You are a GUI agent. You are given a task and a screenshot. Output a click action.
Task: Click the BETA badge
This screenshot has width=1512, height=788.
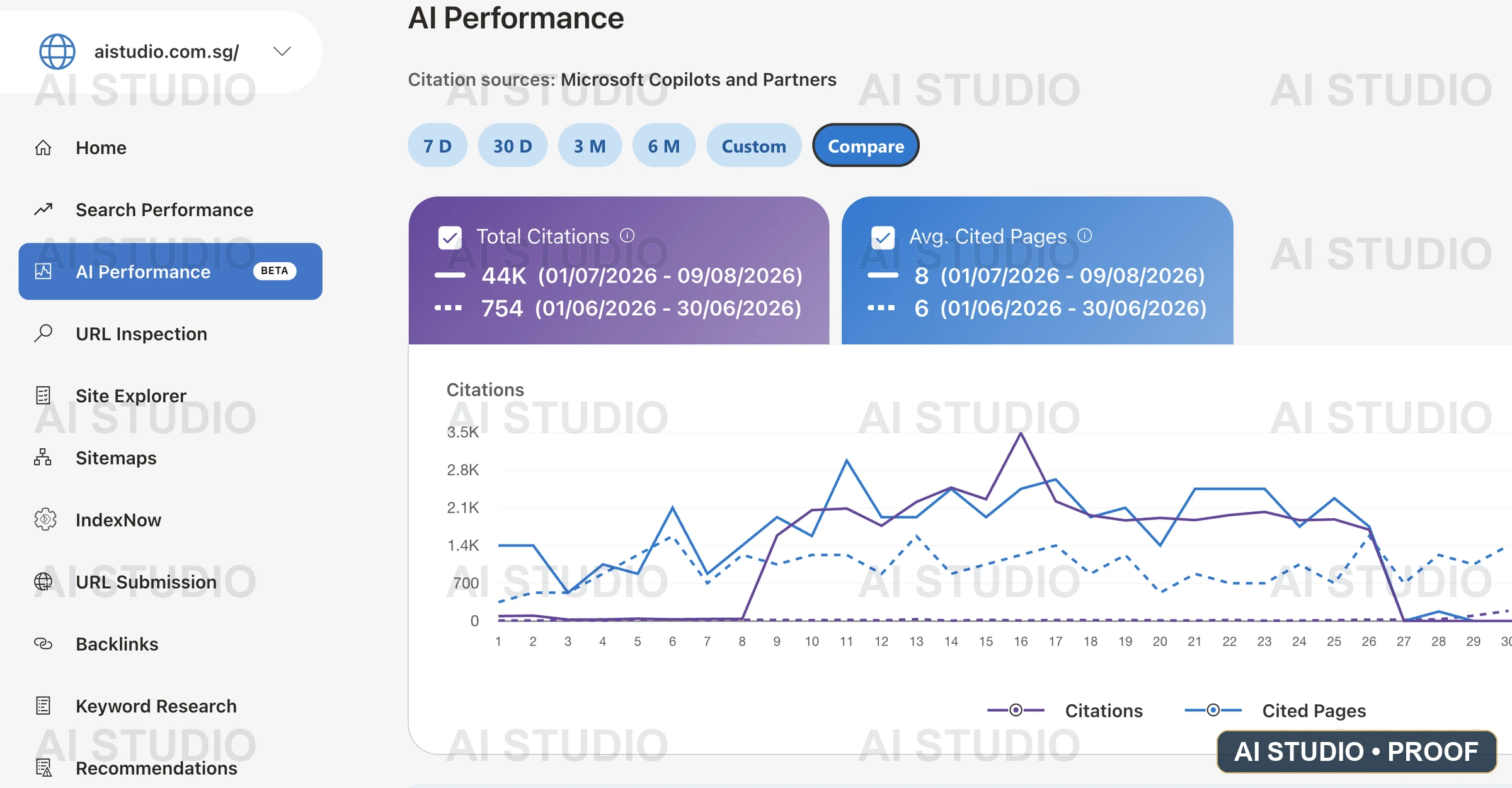pyautogui.click(x=274, y=270)
